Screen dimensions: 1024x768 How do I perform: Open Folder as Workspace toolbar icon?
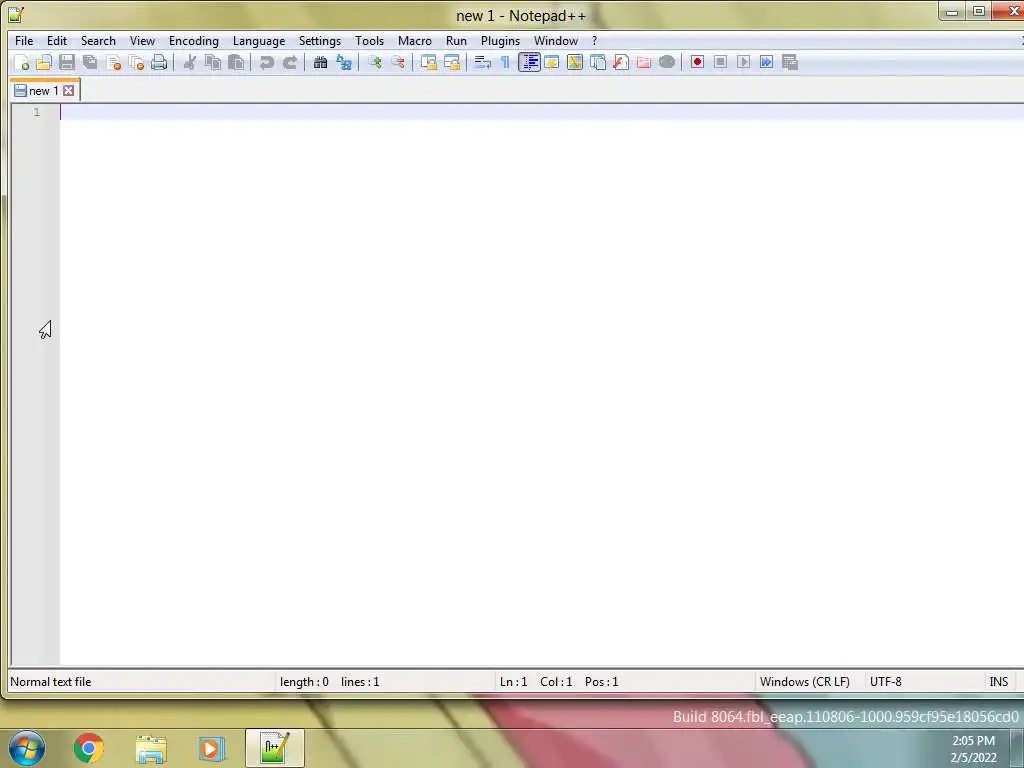point(644,63)
